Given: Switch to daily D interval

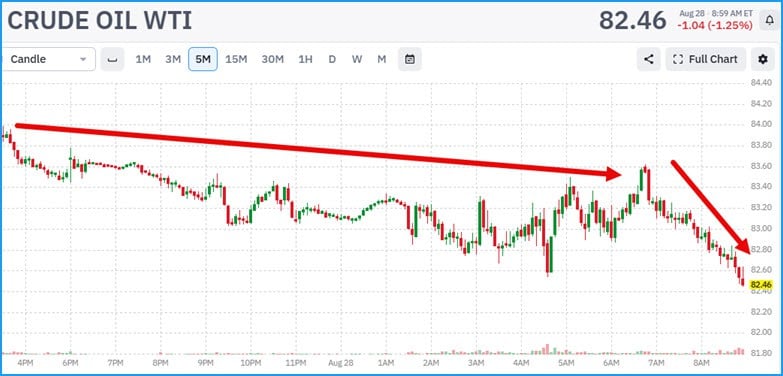Looking at the screenshot, I should [332, 59].
